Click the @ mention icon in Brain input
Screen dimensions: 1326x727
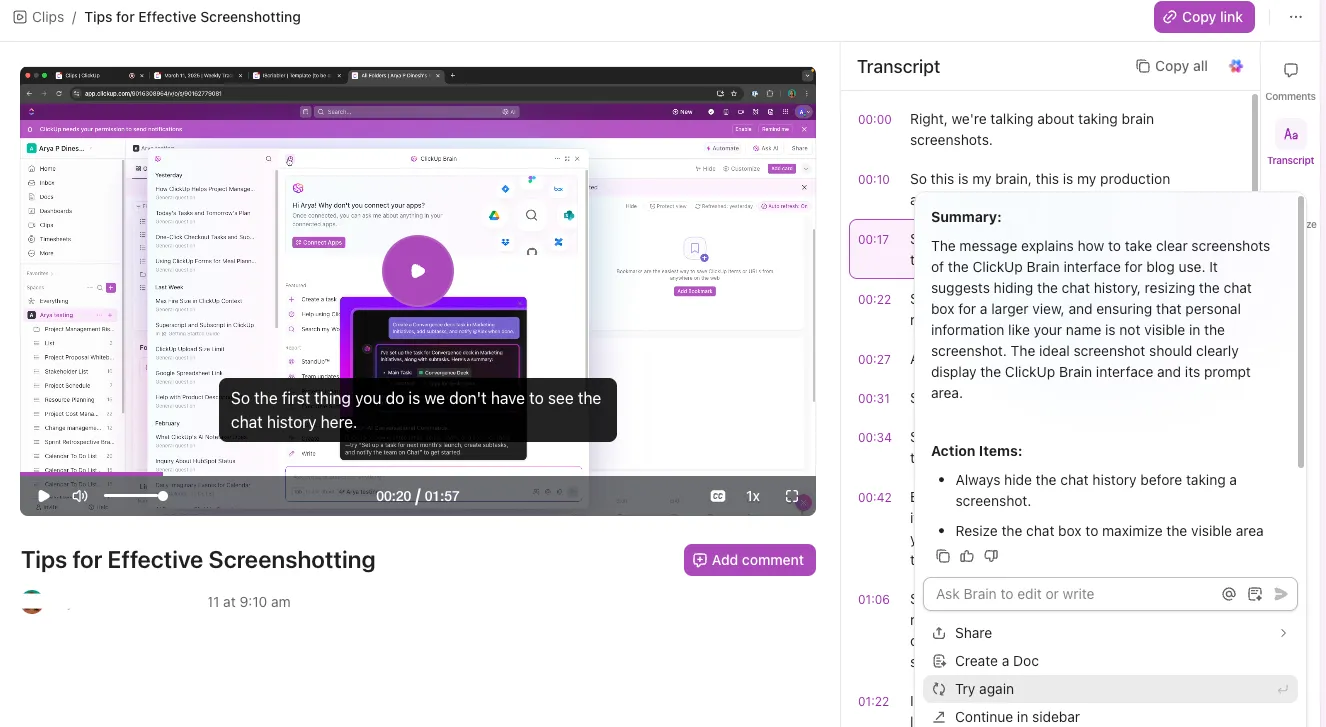(1229, 594)
